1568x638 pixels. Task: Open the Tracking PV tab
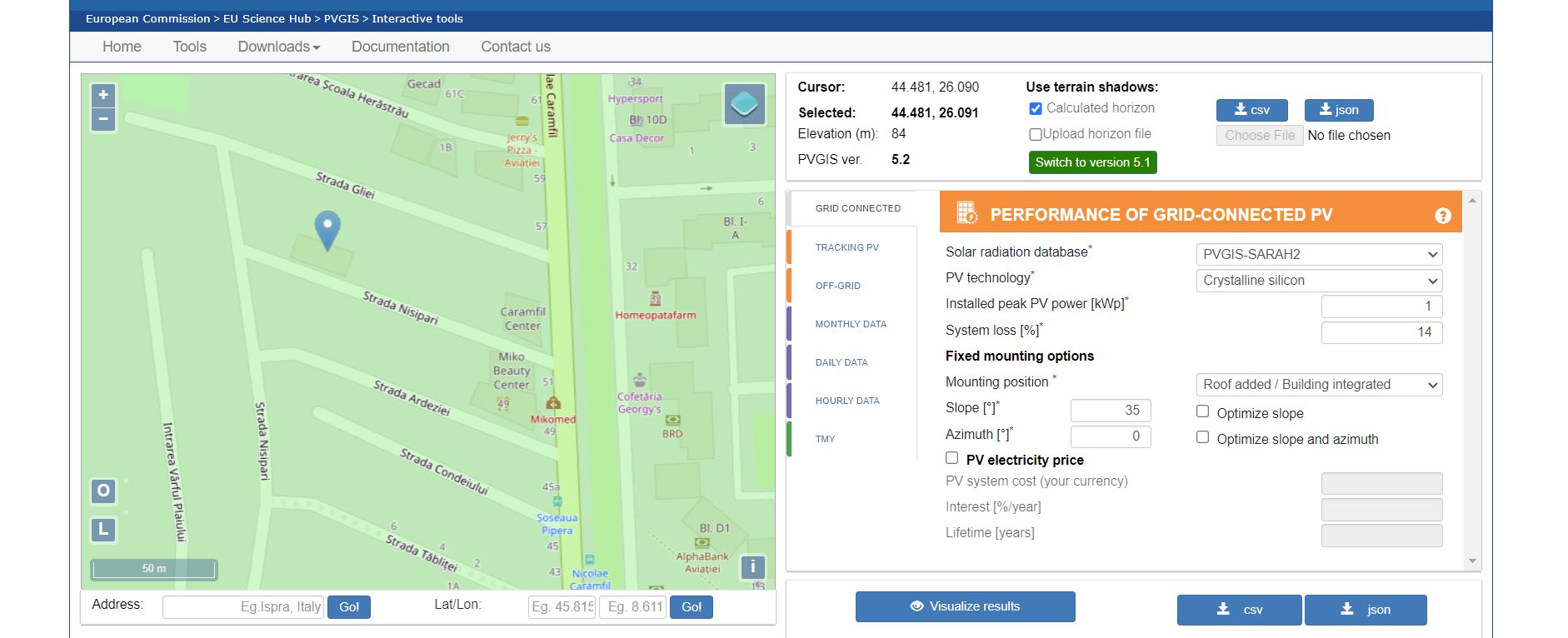click(x=846, y=247)
